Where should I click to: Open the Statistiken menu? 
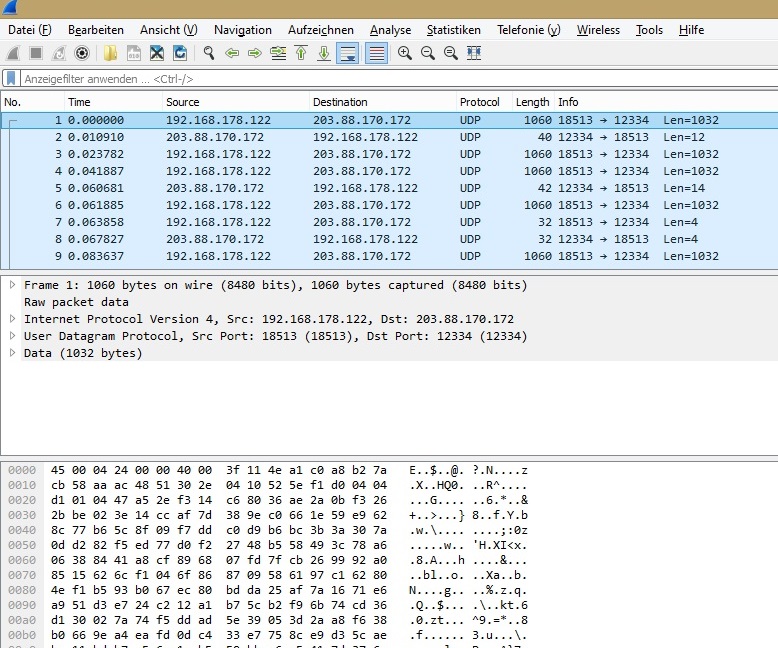click(x=453, y=30)
